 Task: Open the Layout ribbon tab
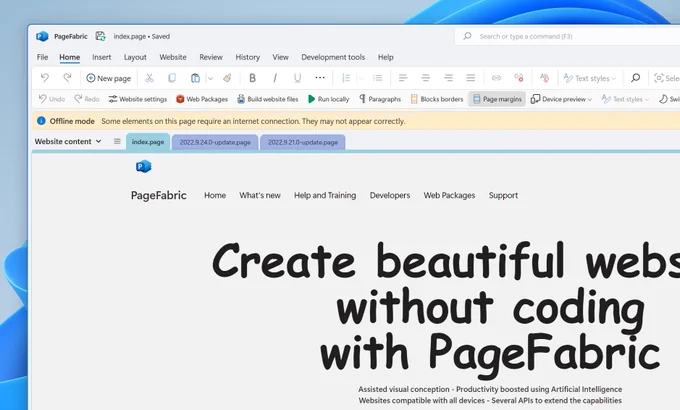click(x=135, y=57)
